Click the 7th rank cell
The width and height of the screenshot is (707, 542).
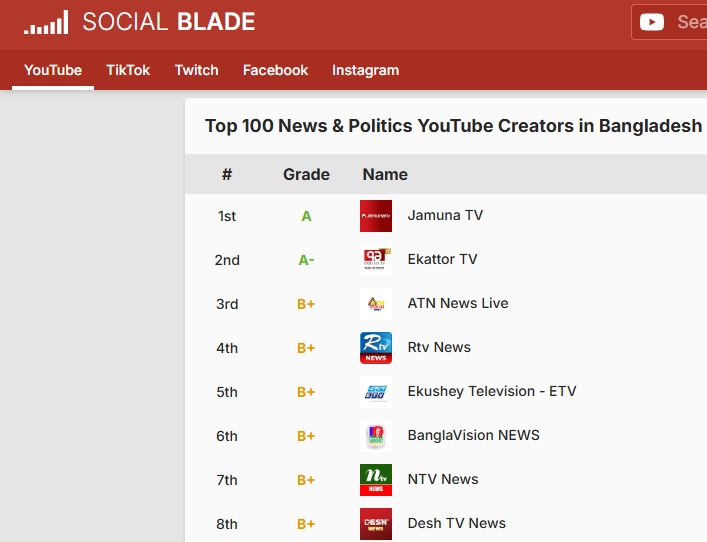(227, 480)
